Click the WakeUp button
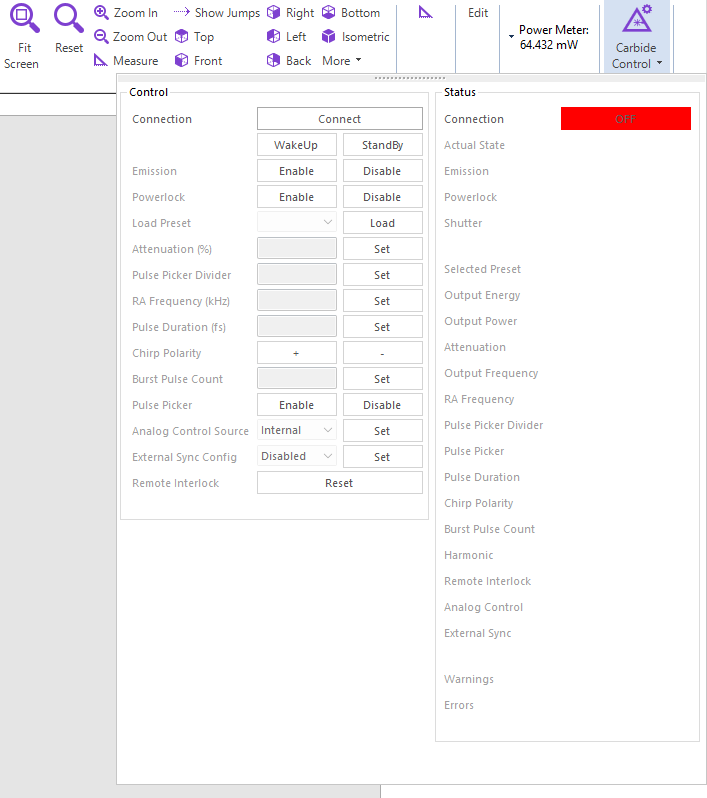The width and height of the screenshot is (707, 798). pos(296,145)
